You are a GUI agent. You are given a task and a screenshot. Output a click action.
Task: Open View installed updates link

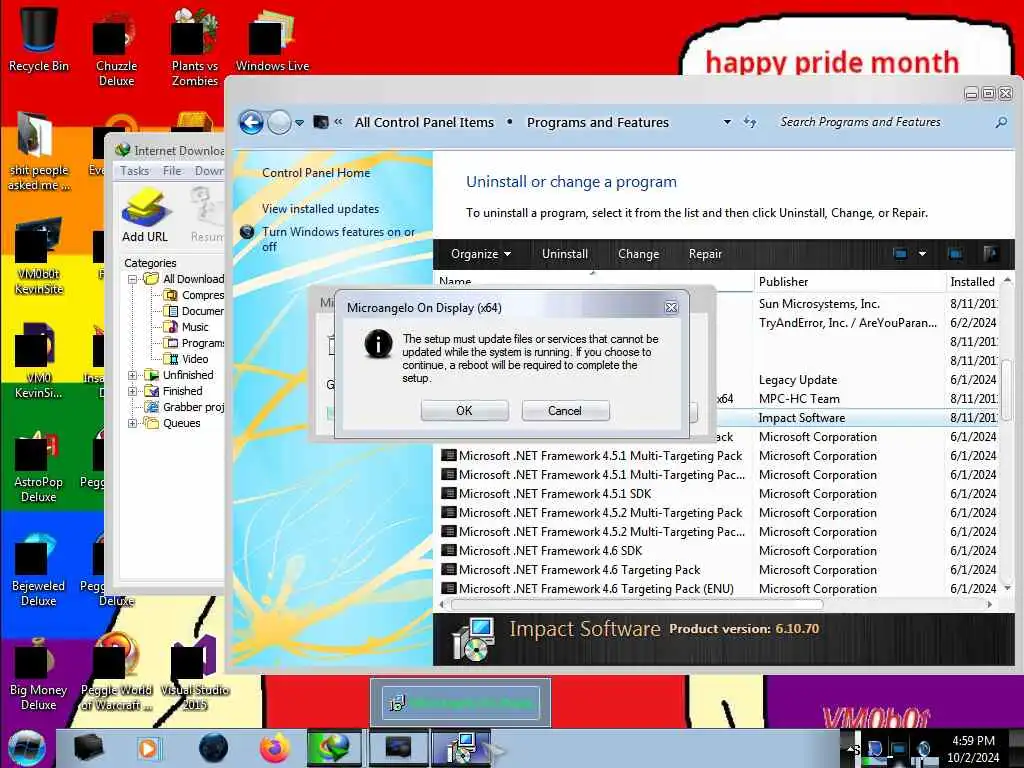321,209
